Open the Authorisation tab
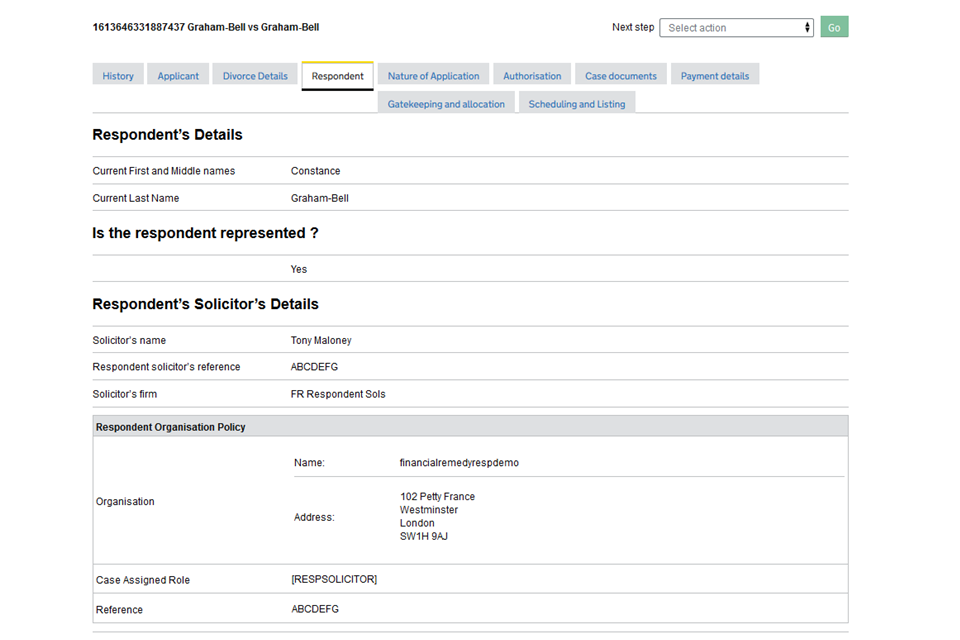This screenshot has height=640, width=960. [532, 76]
